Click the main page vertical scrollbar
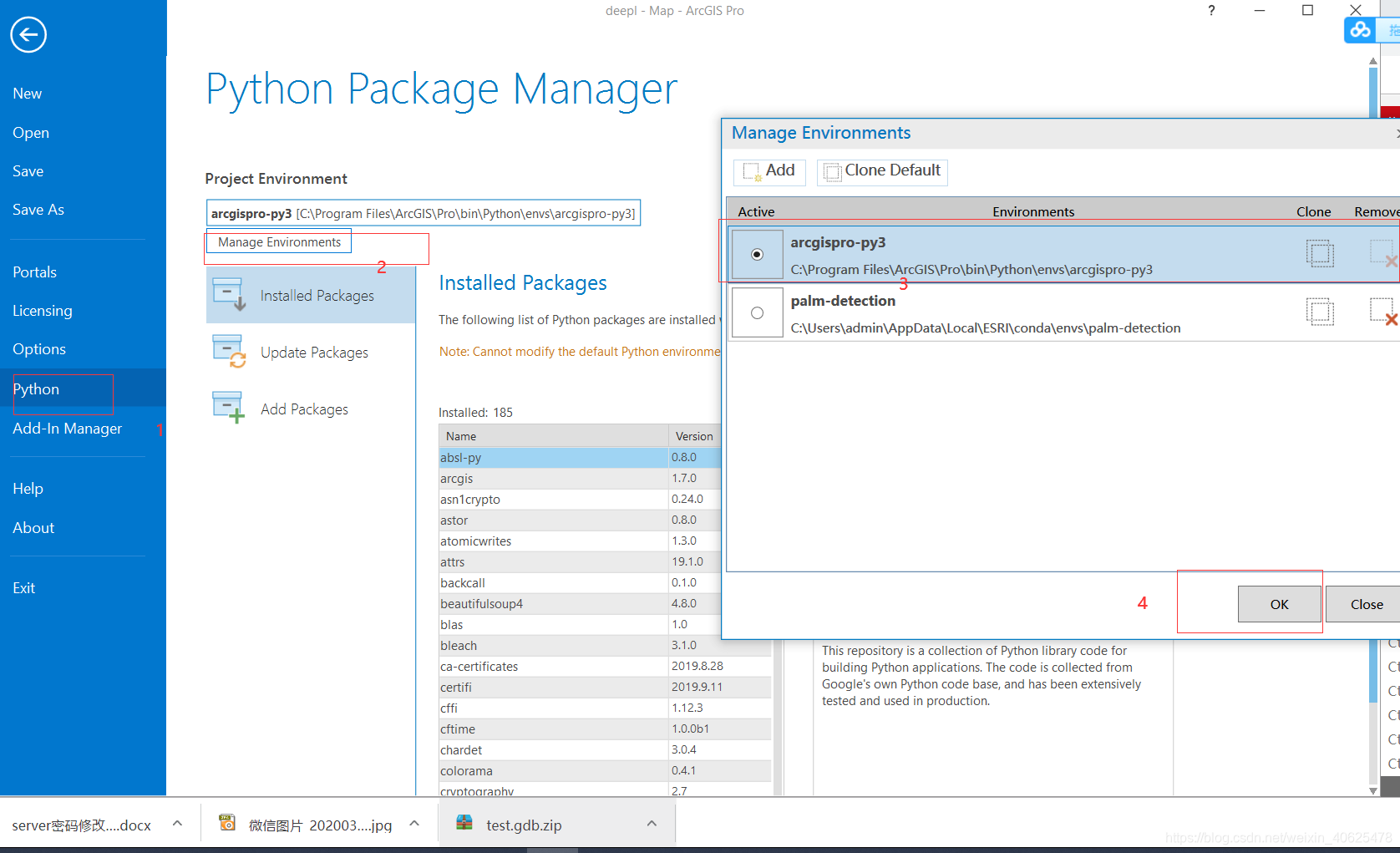Viewport: 1400px width, 853px height. (x=1372, y=384)
